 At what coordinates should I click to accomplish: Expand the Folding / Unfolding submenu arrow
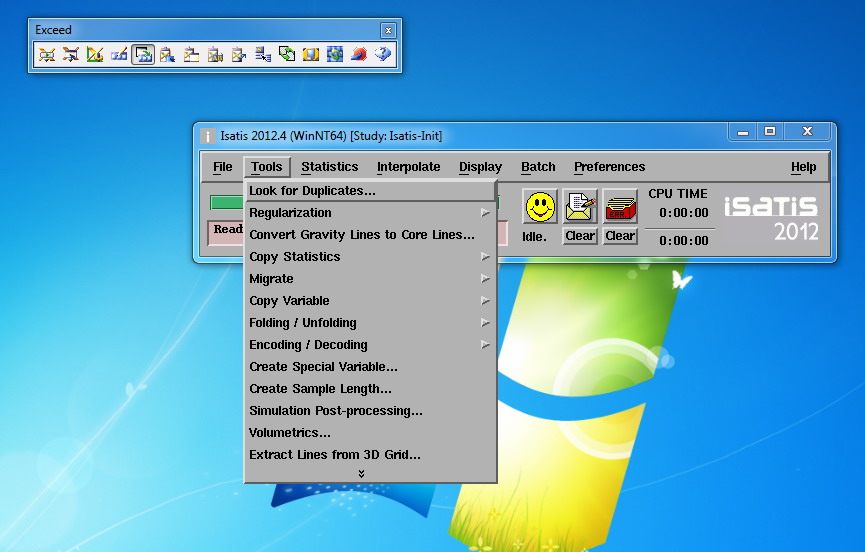[485, 323]
